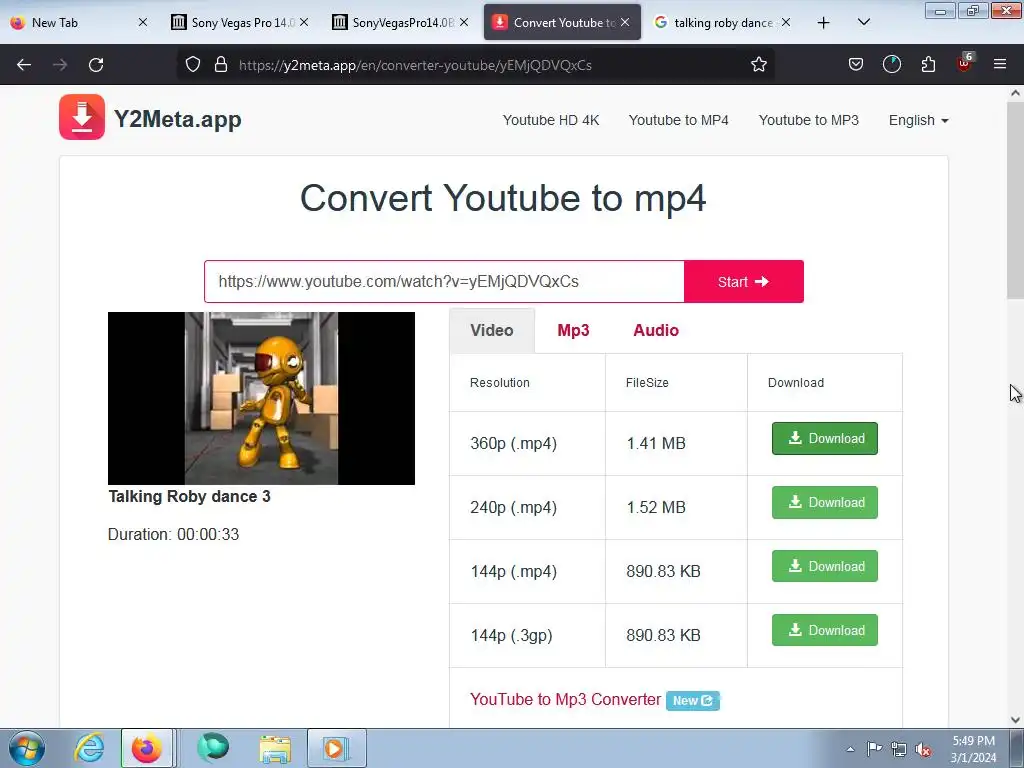The width and height of the screenshot is (1024, 768).
Task: Open the tracking protection shield icon
Action: point(193,65)
